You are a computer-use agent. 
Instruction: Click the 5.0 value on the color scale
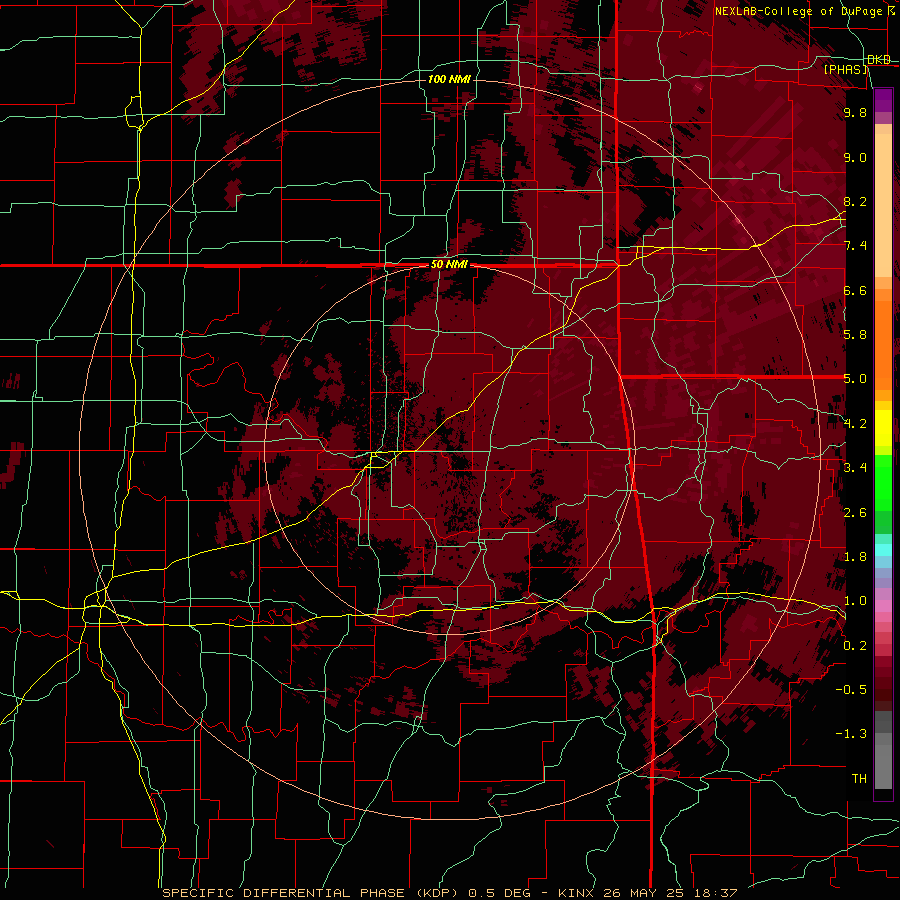[855, 379]
